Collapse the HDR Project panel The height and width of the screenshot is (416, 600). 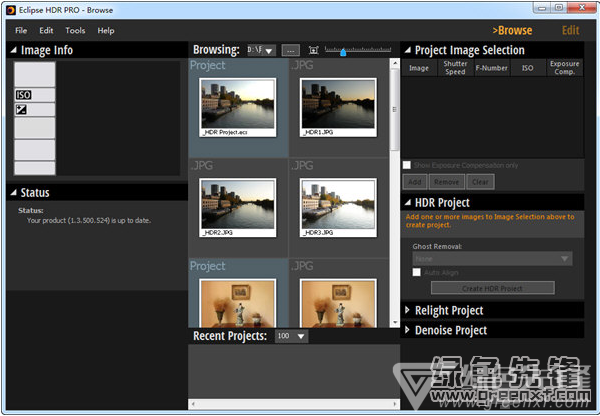(408, 202)
